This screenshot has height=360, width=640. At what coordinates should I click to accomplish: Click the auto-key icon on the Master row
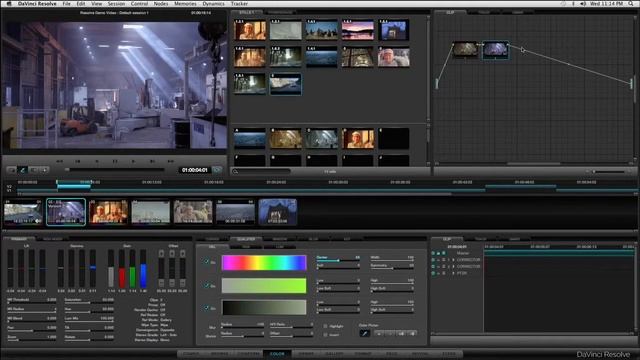[444, 253]
